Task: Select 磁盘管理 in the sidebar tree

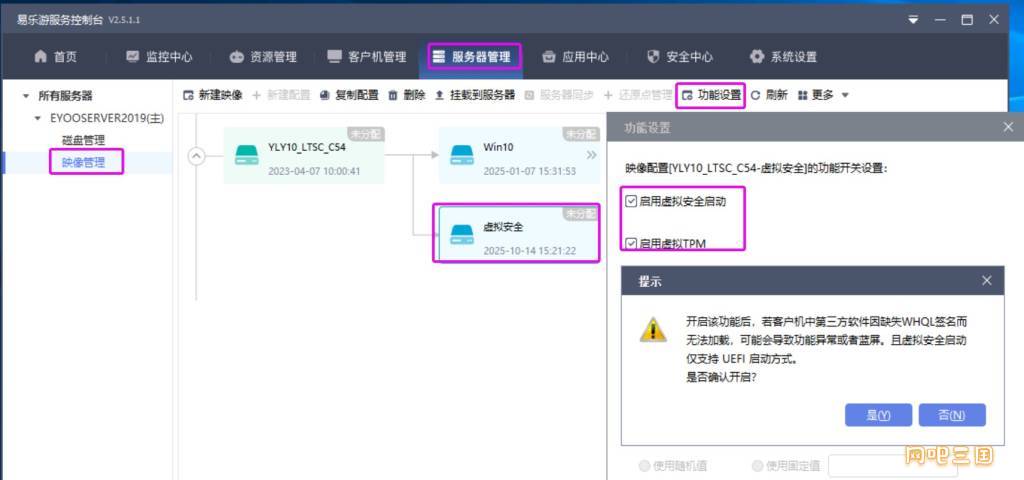Action: [83, 140]
